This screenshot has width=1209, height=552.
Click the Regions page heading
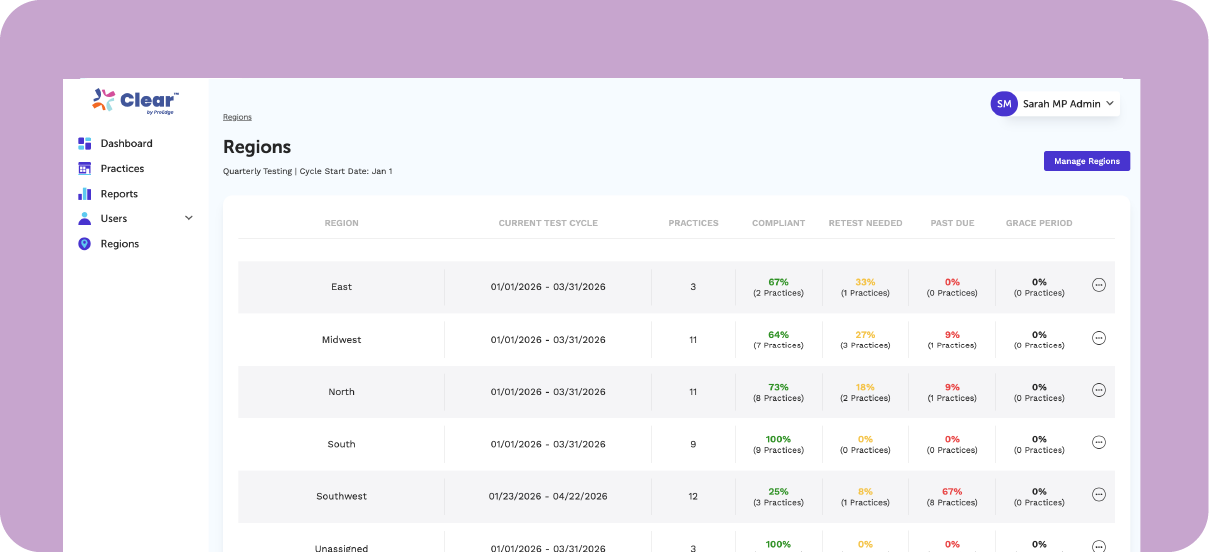coord(257,147)
